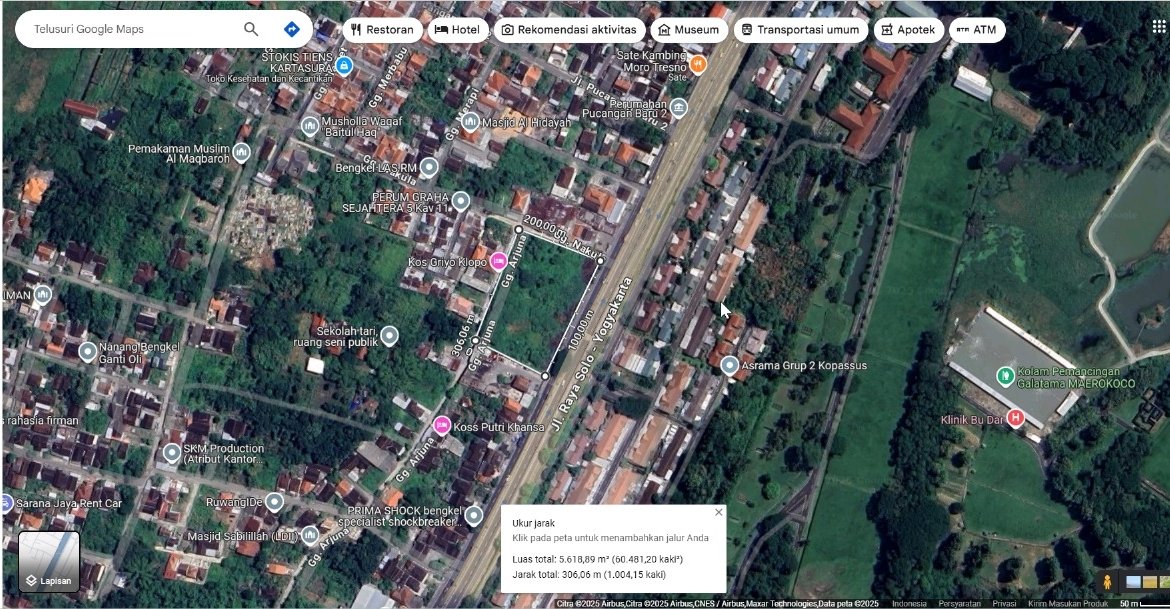This screenshot has height=609, width=1170.
Task: Click the search magnifier icon
Action: (x=251, y=29)
